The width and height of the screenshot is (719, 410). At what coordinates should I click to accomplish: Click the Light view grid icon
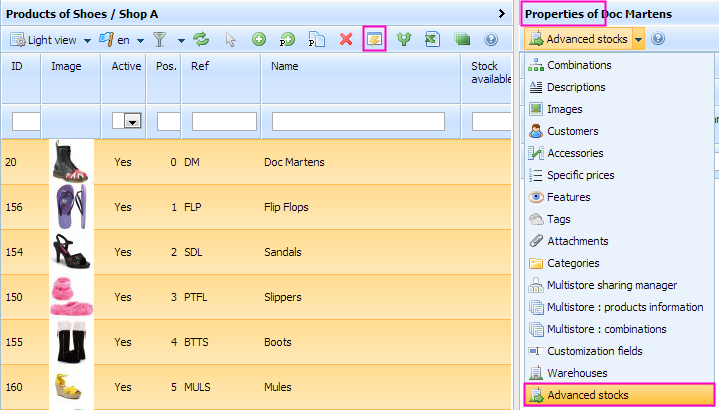pyautogui.click(x=18, y=40)
